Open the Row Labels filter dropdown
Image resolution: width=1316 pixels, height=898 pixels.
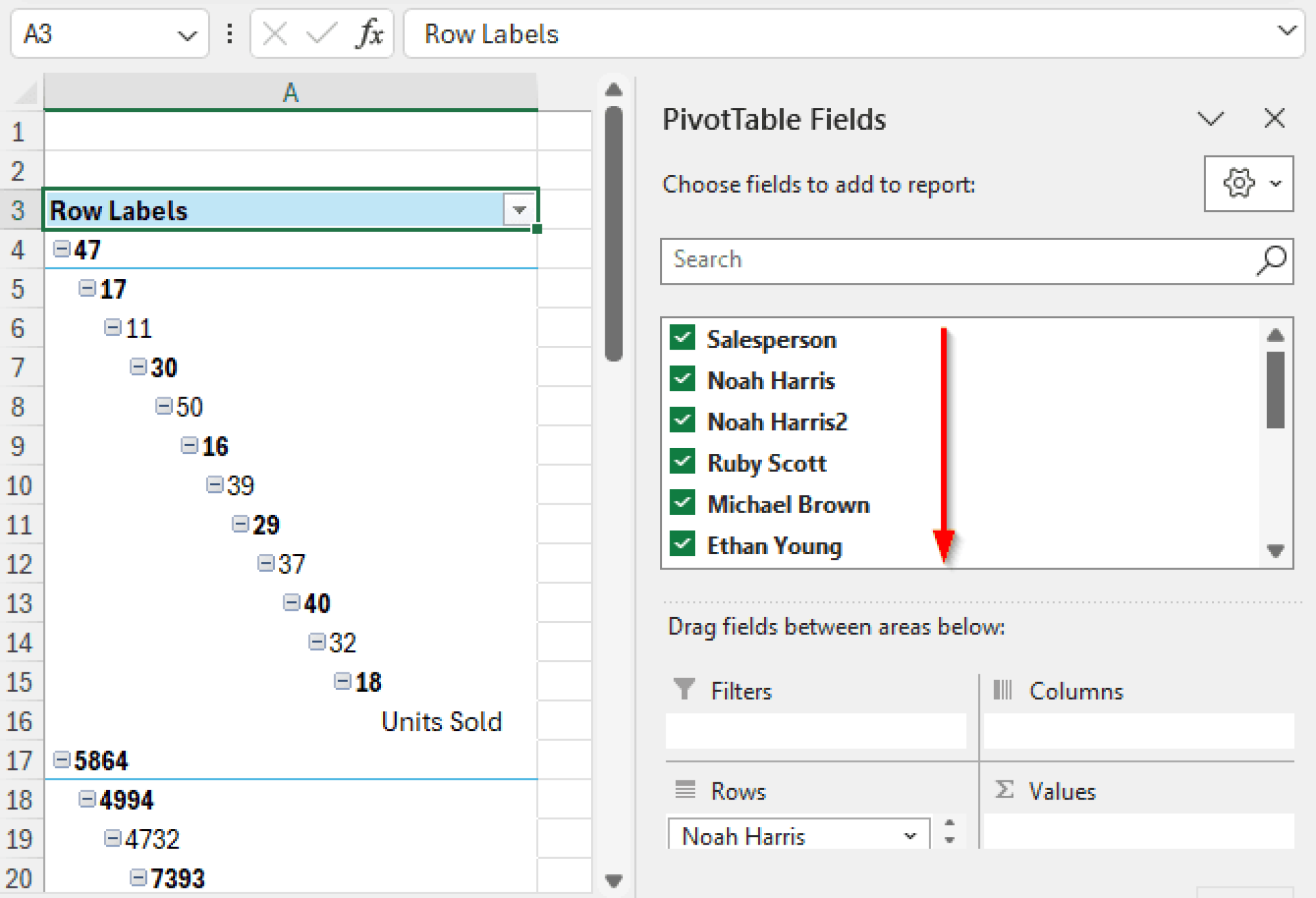point(518,210)
